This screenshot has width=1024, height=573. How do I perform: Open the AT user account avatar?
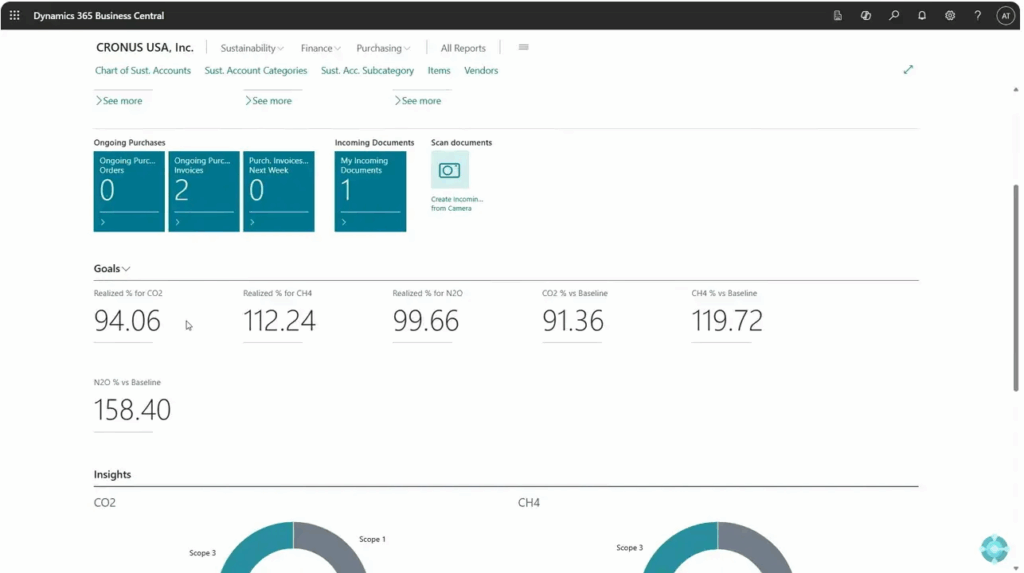(1005, 15)
